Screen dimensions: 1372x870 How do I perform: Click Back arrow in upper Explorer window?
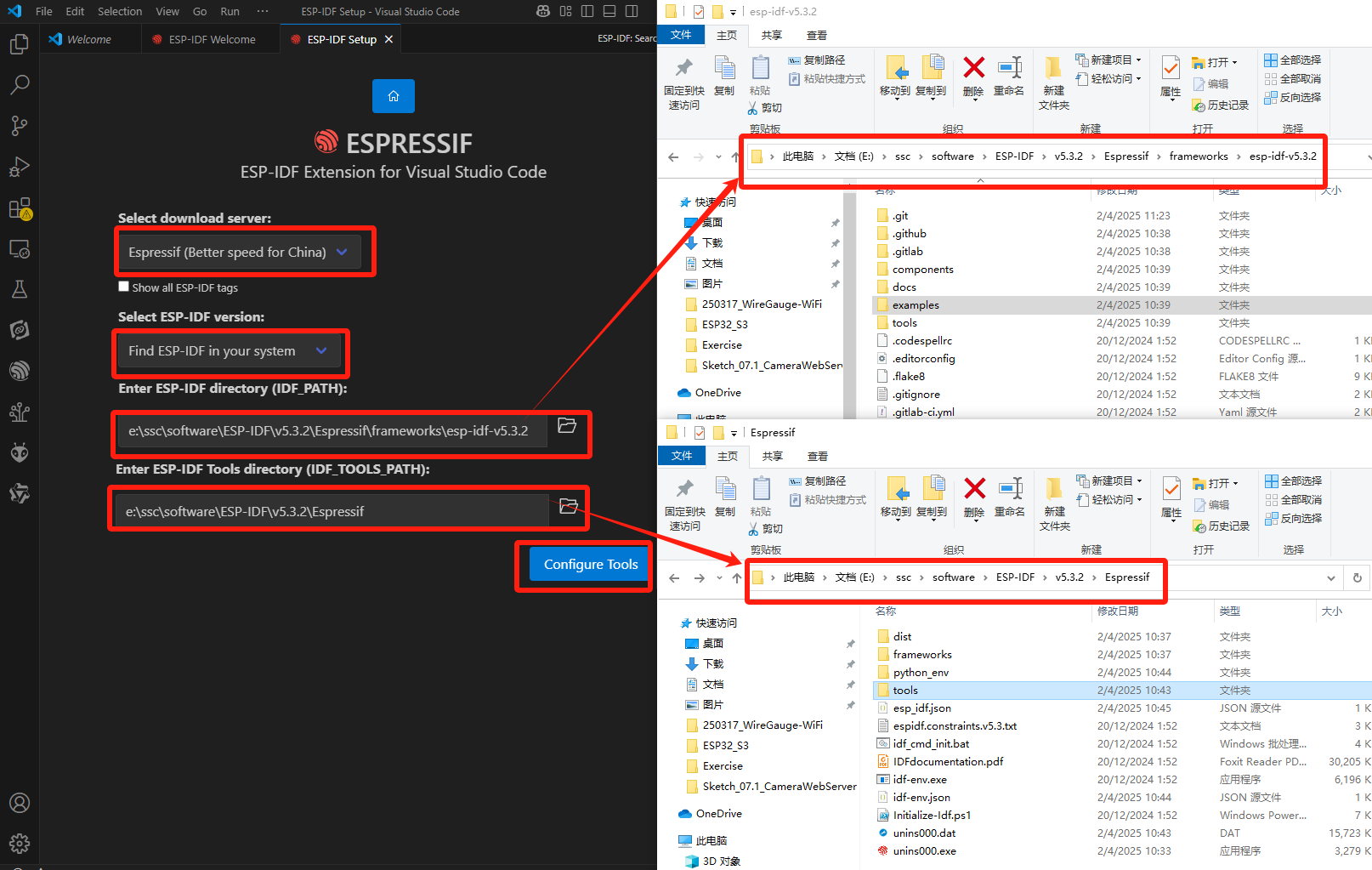pyautogui.click(x=673, y=156)
